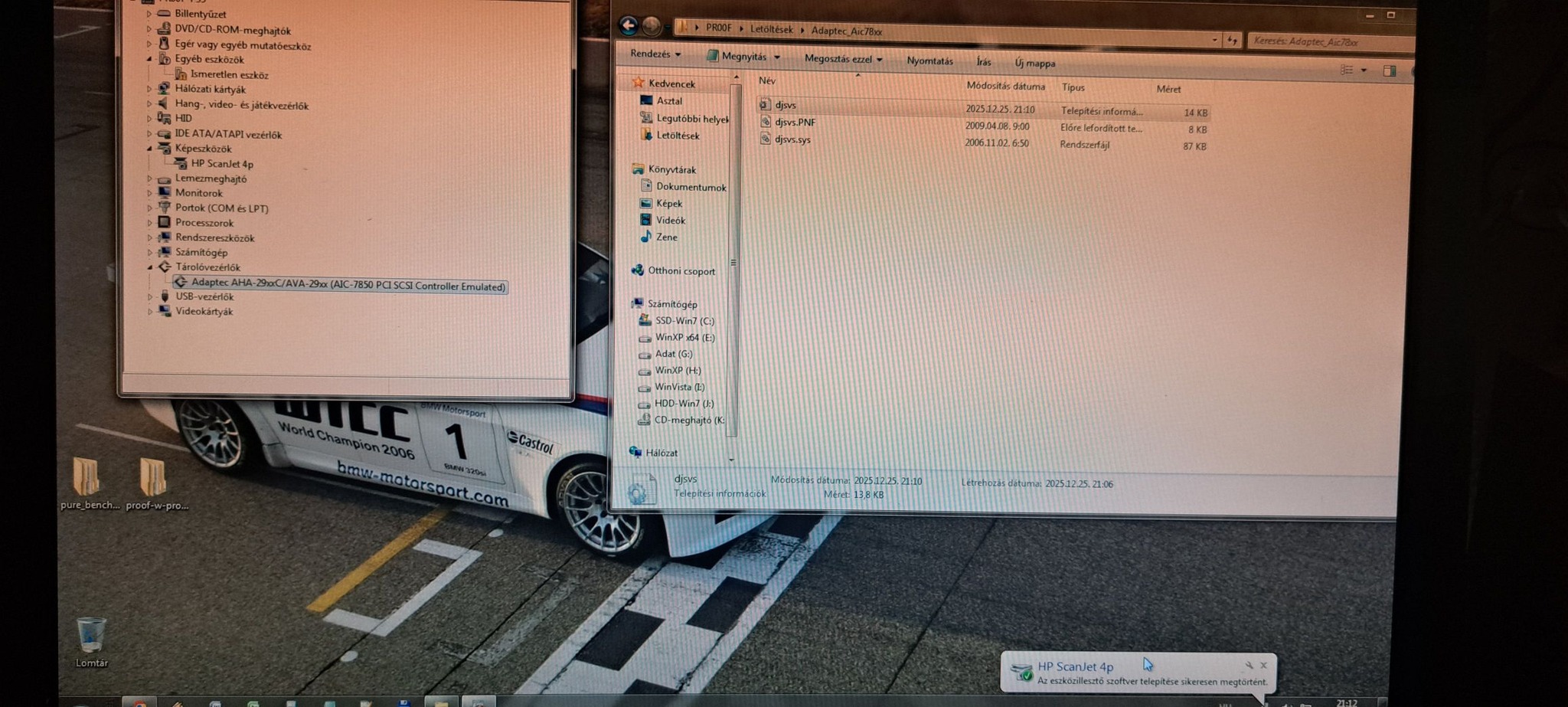
Task: Open the Megnyitás dropdown arrow
Action: (776, 57)
